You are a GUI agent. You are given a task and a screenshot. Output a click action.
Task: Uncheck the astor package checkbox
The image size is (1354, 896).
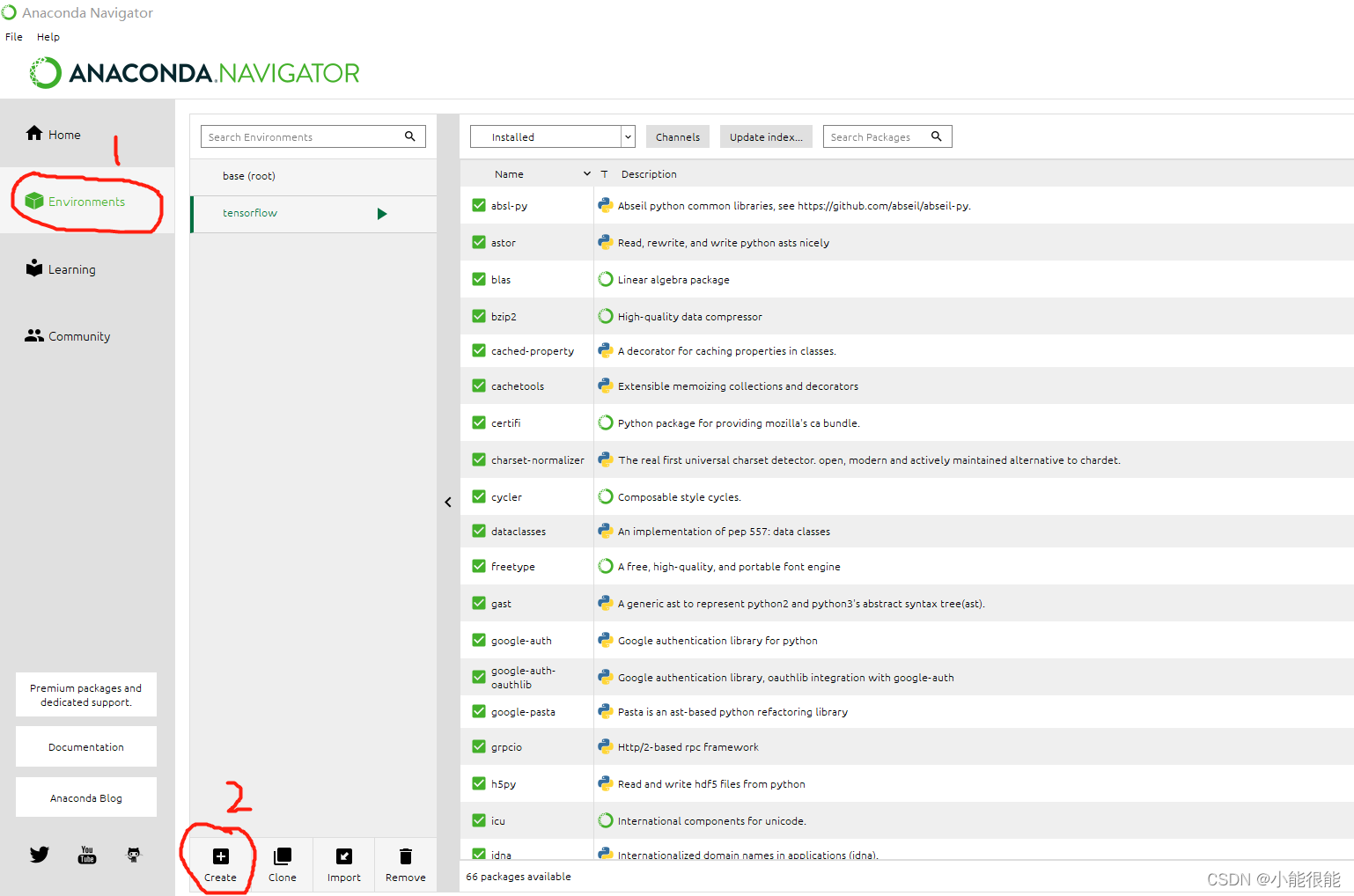click(479, 242)
